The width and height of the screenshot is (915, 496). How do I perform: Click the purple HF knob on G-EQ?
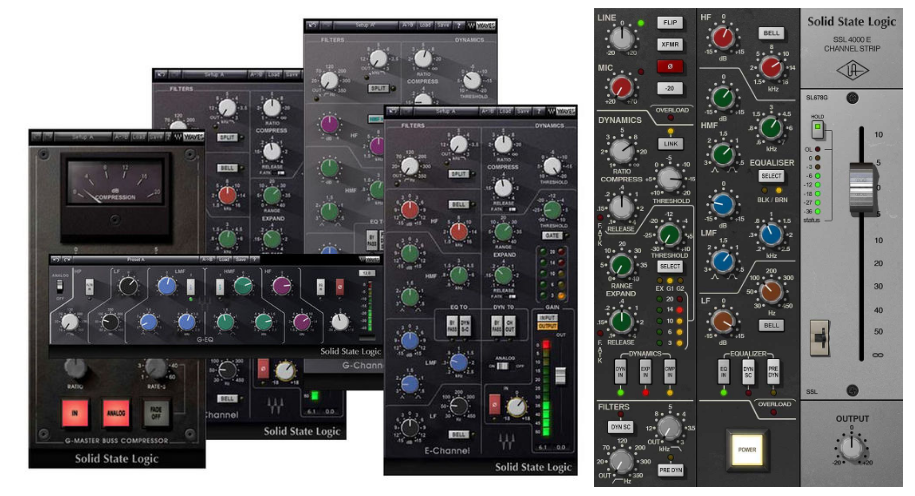[282, 285]
